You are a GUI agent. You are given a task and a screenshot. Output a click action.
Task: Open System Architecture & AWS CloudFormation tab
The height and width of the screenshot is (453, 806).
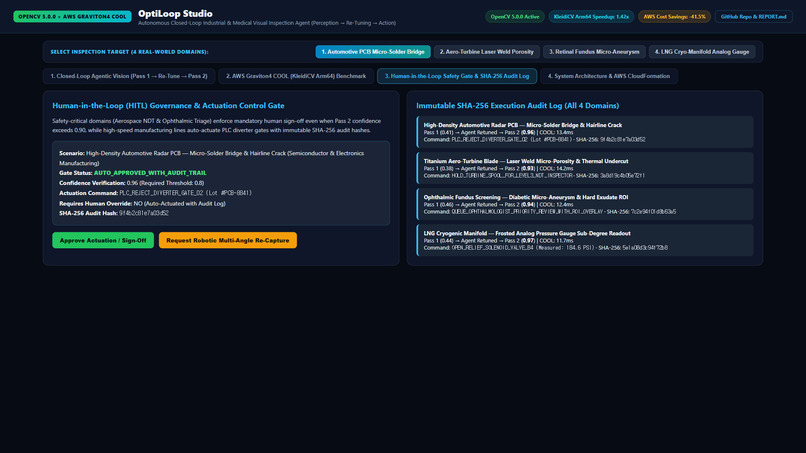609,76
